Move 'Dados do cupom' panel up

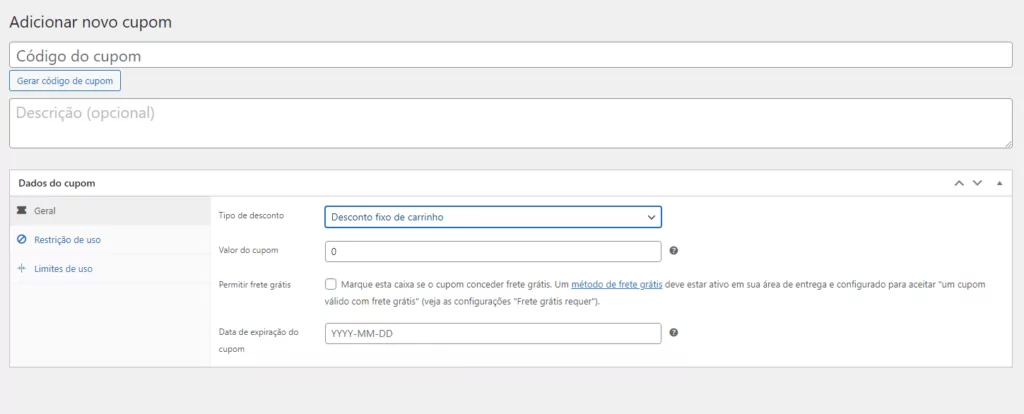pyautogui.click(x=959, y=183)
